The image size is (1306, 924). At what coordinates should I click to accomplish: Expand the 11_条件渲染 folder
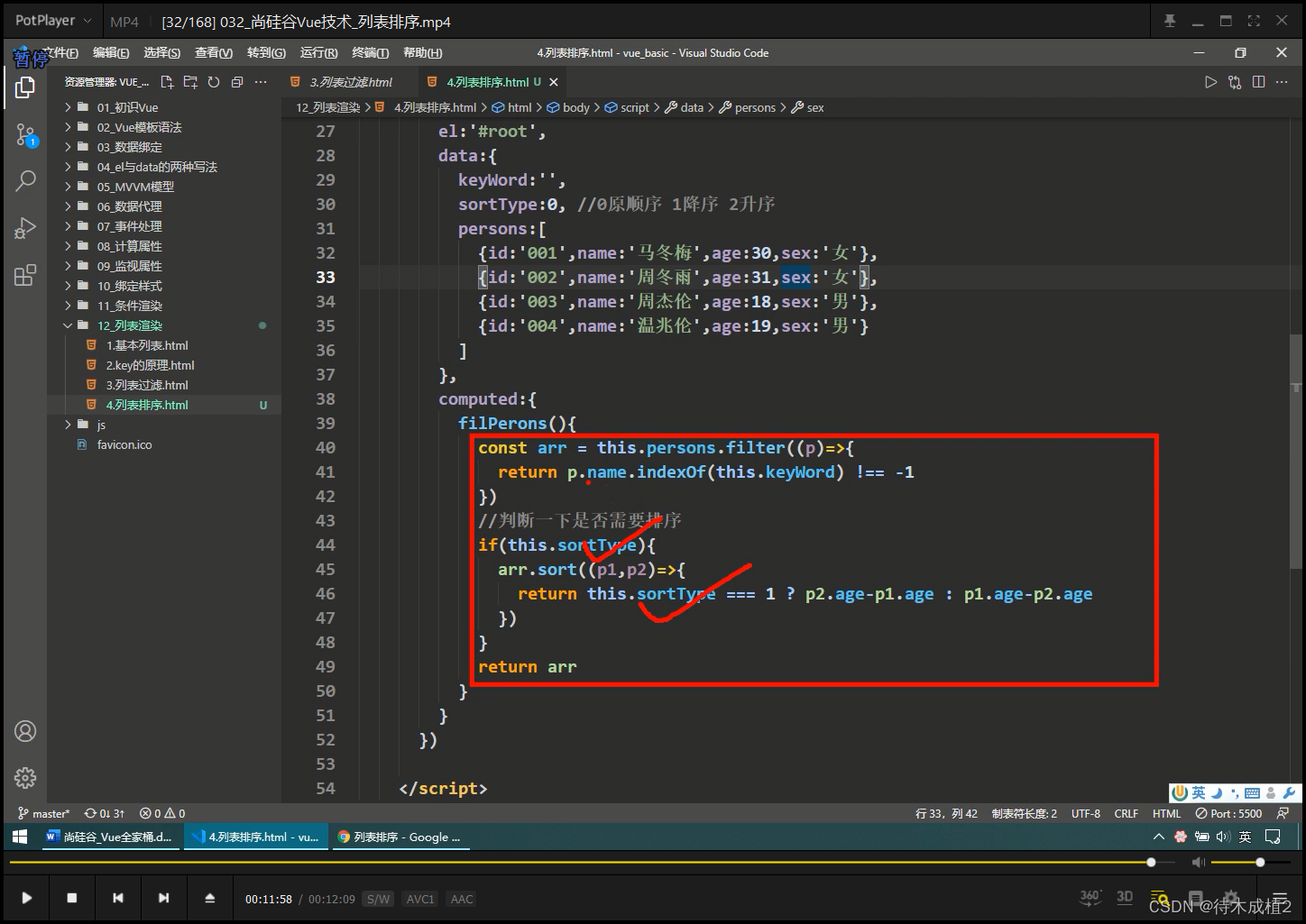164,306
